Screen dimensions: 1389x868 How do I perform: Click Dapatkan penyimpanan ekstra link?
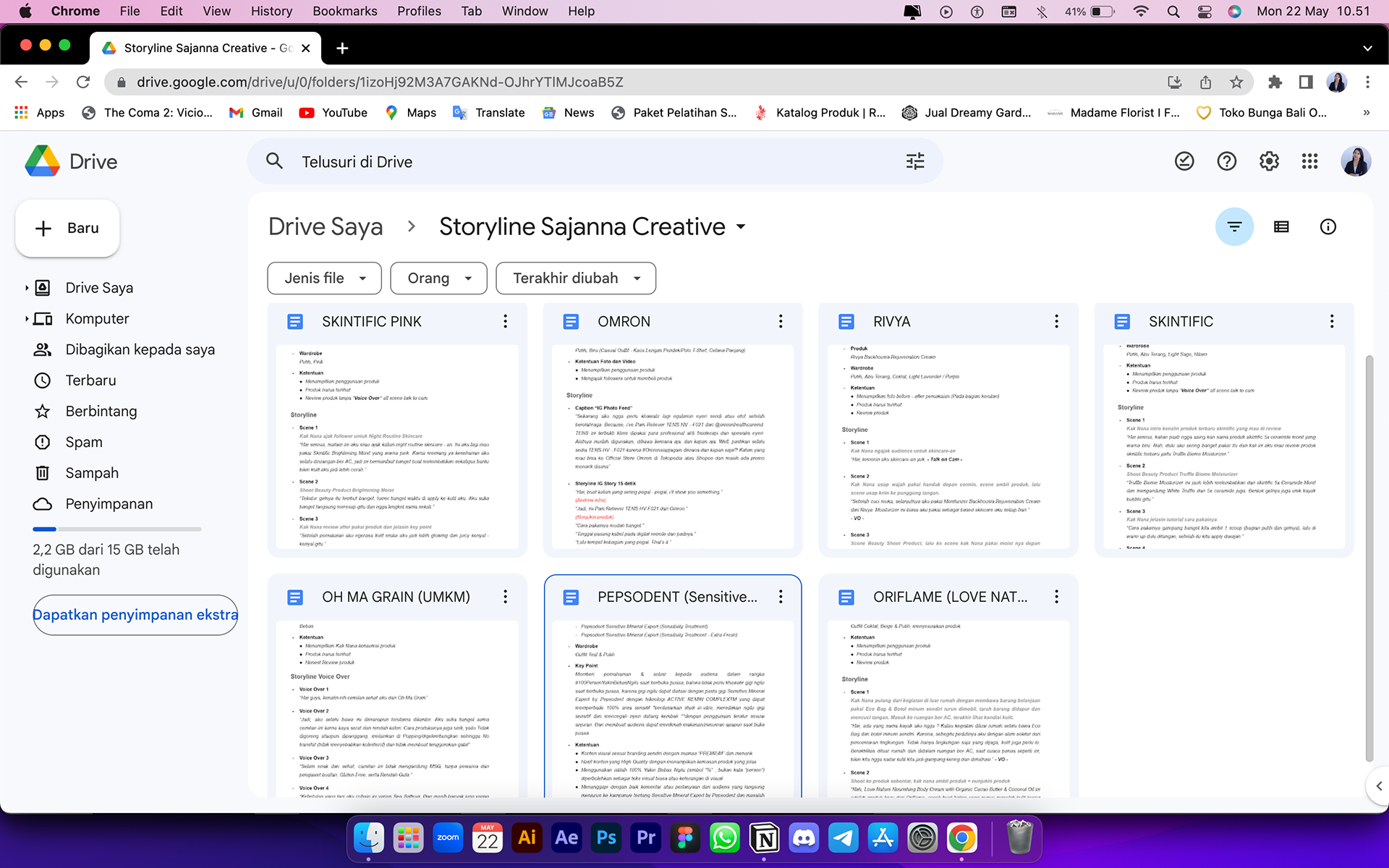tap(135, 615)
